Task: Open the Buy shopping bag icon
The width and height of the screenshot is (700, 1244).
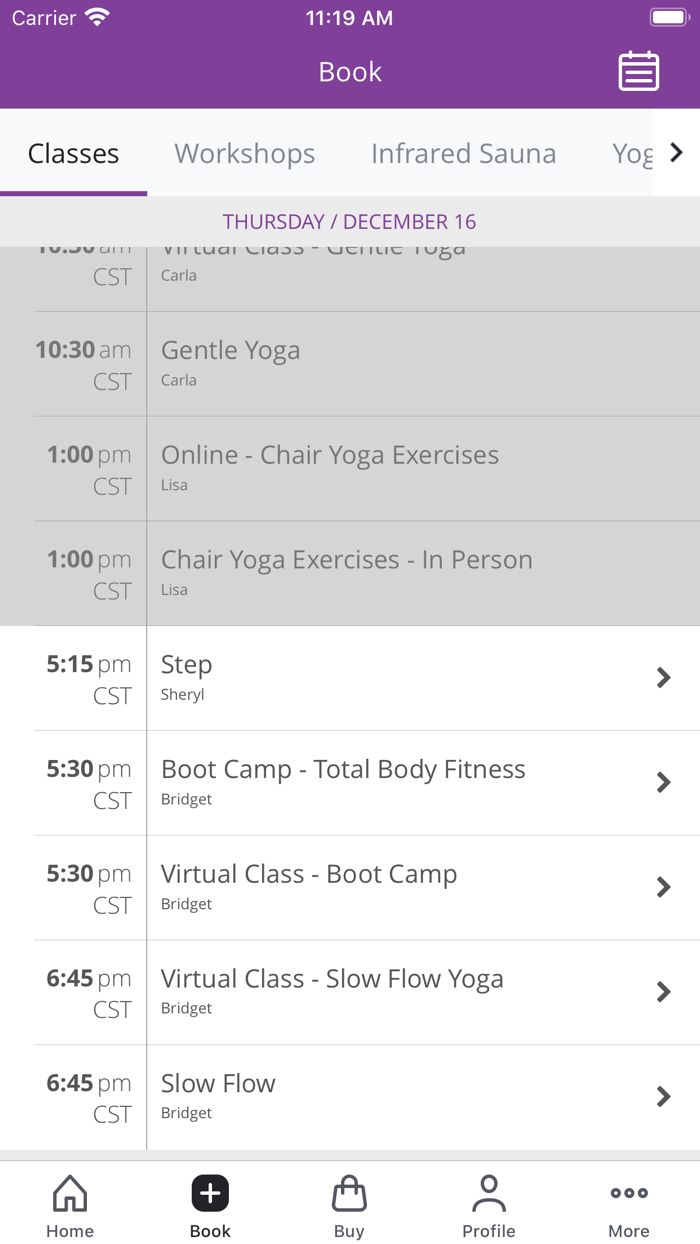Action: [x=349, y=1193]
